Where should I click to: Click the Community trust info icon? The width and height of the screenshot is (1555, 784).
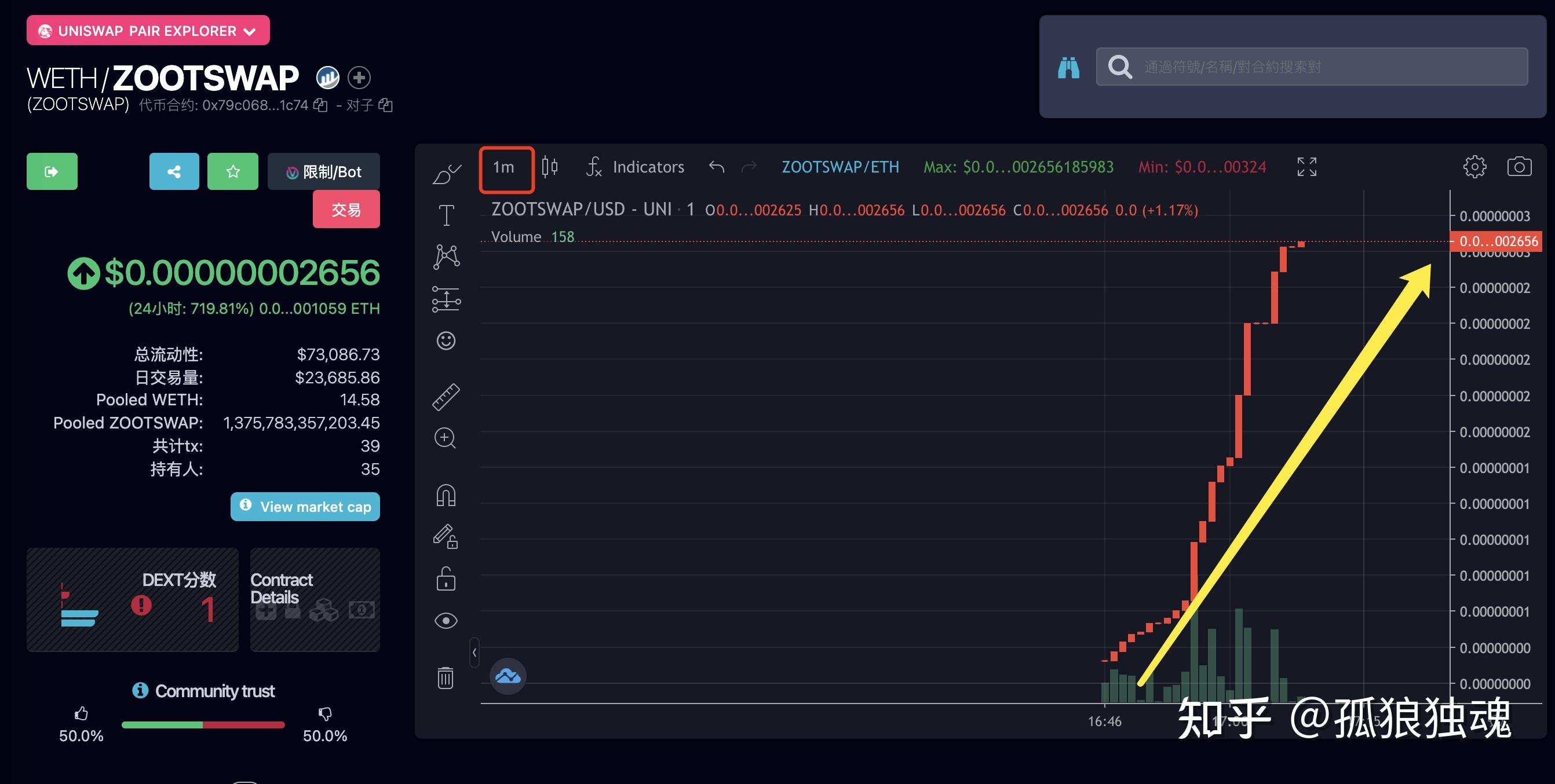tap(140, 691)
